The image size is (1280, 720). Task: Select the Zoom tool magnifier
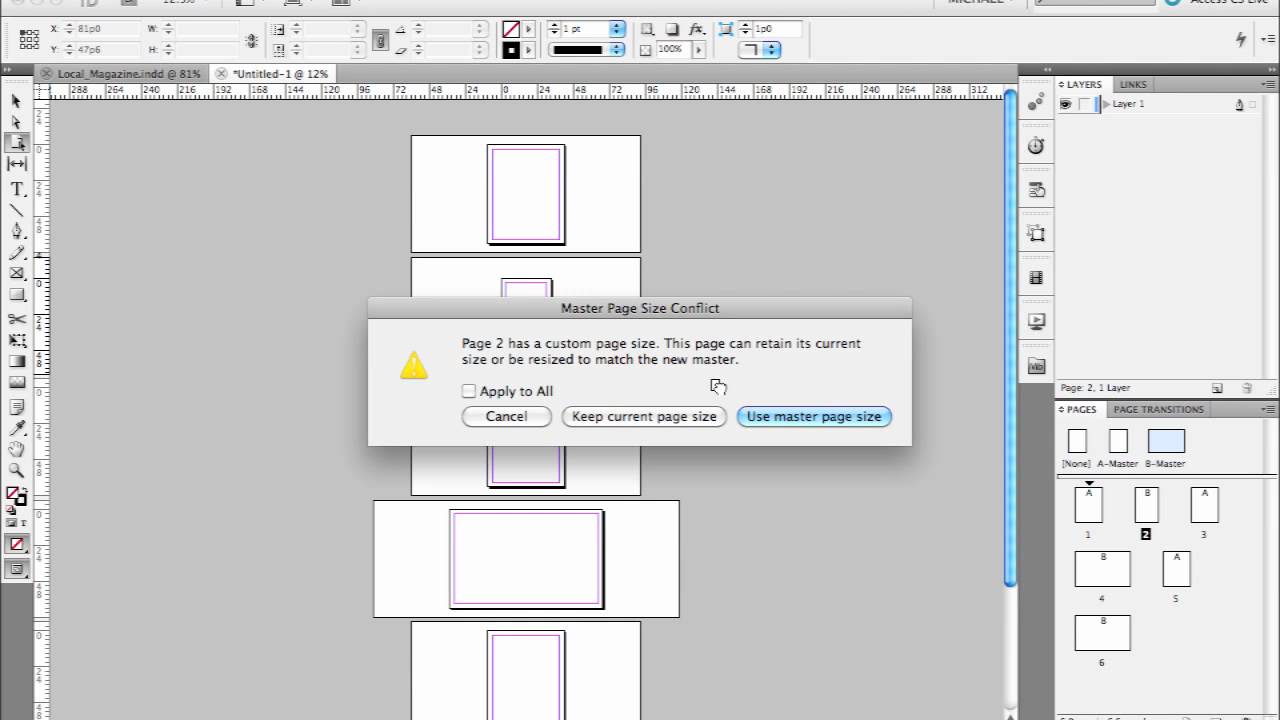(16, 470)
